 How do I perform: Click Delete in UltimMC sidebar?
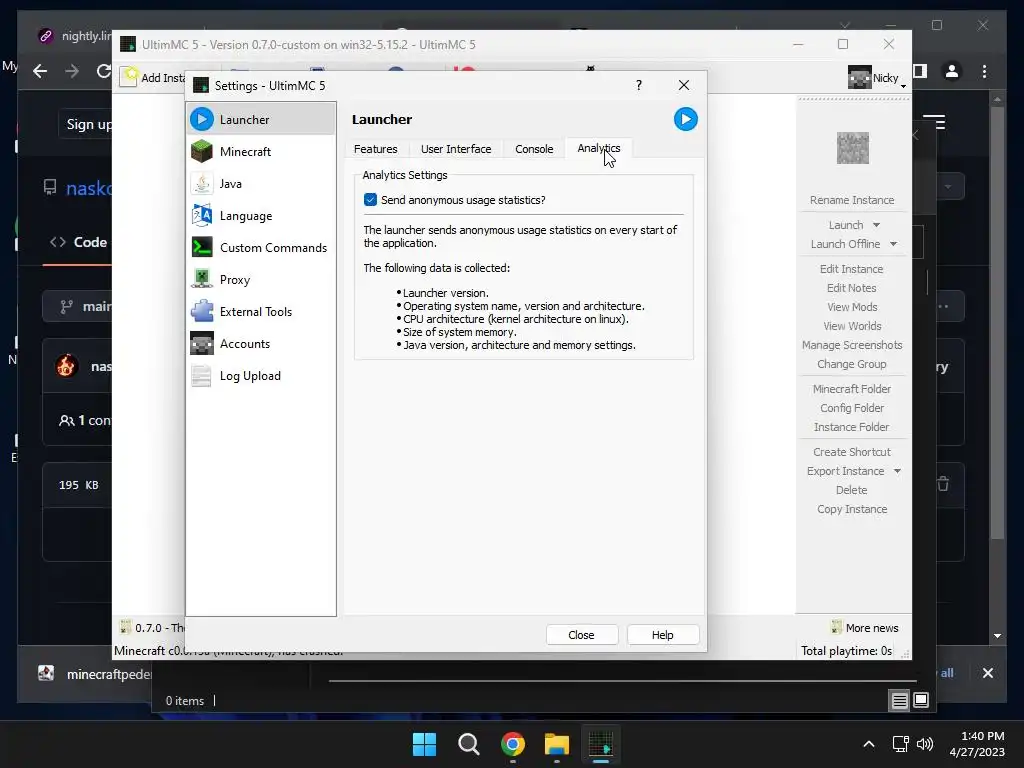coord(852,490)
